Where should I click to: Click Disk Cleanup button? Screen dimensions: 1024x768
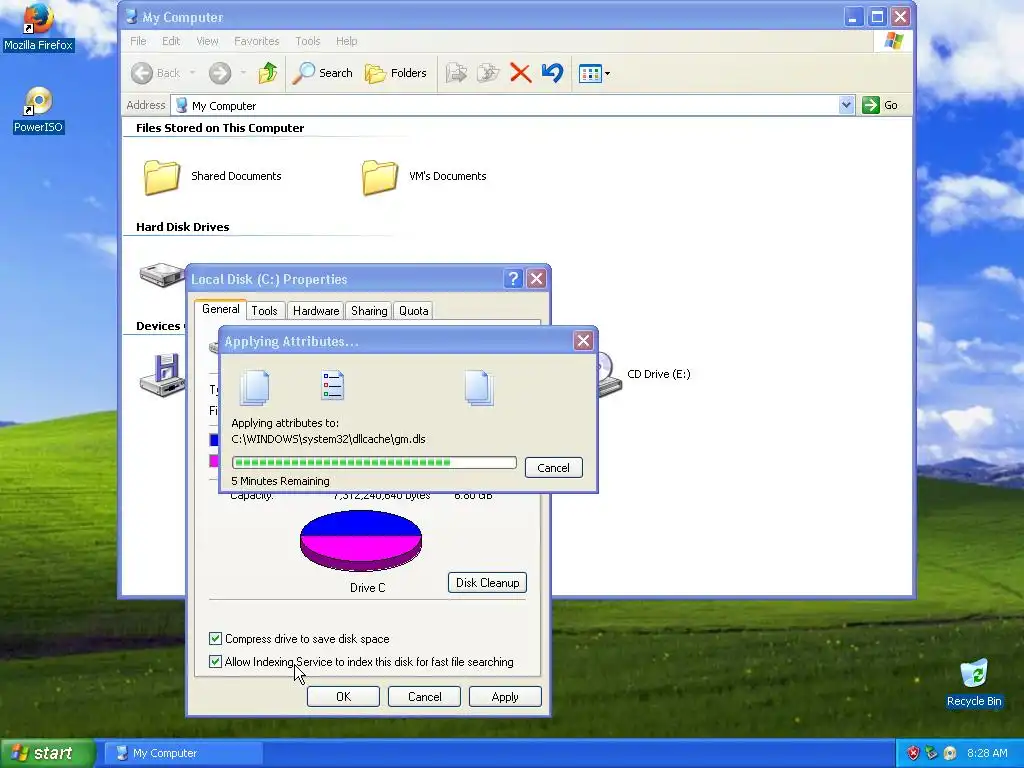[x=487, y=583]
